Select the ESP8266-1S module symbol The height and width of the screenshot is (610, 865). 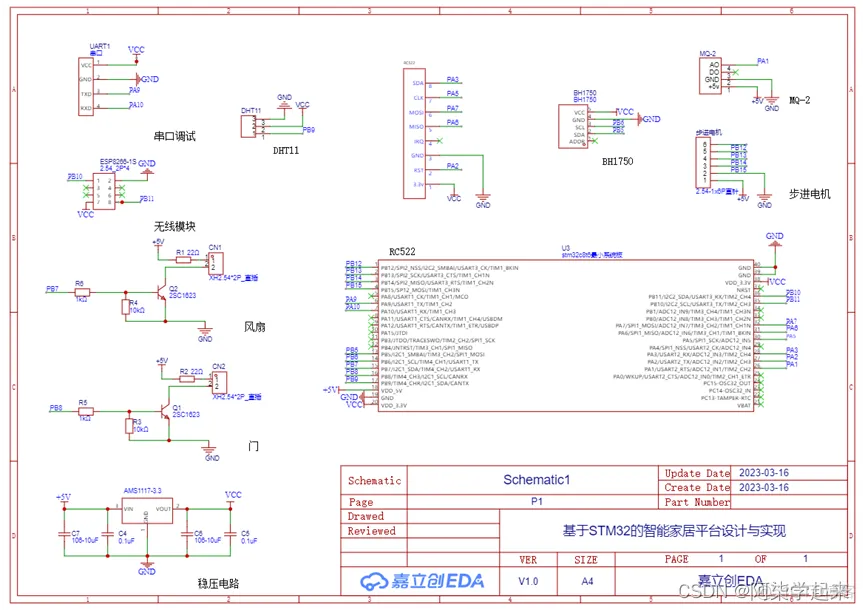[104, 191]
